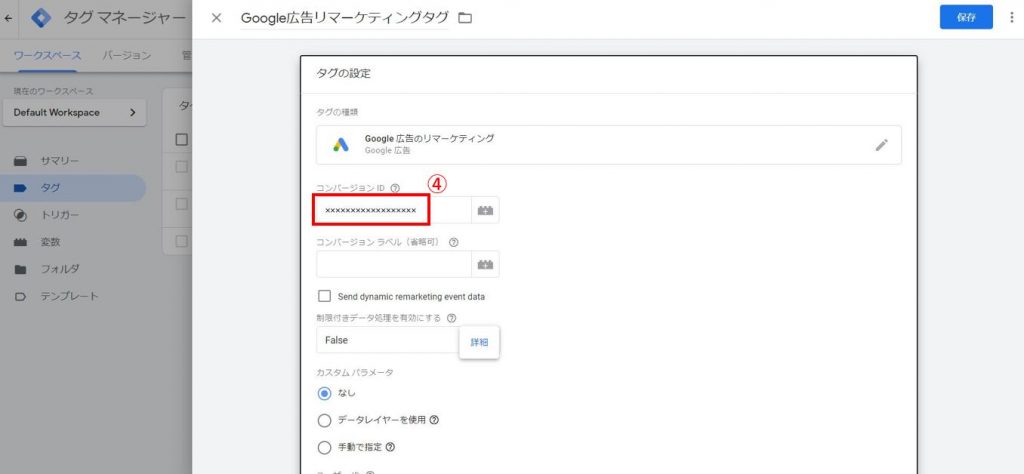
Task: Click the 保存 save button
Action: click(966, 18)
